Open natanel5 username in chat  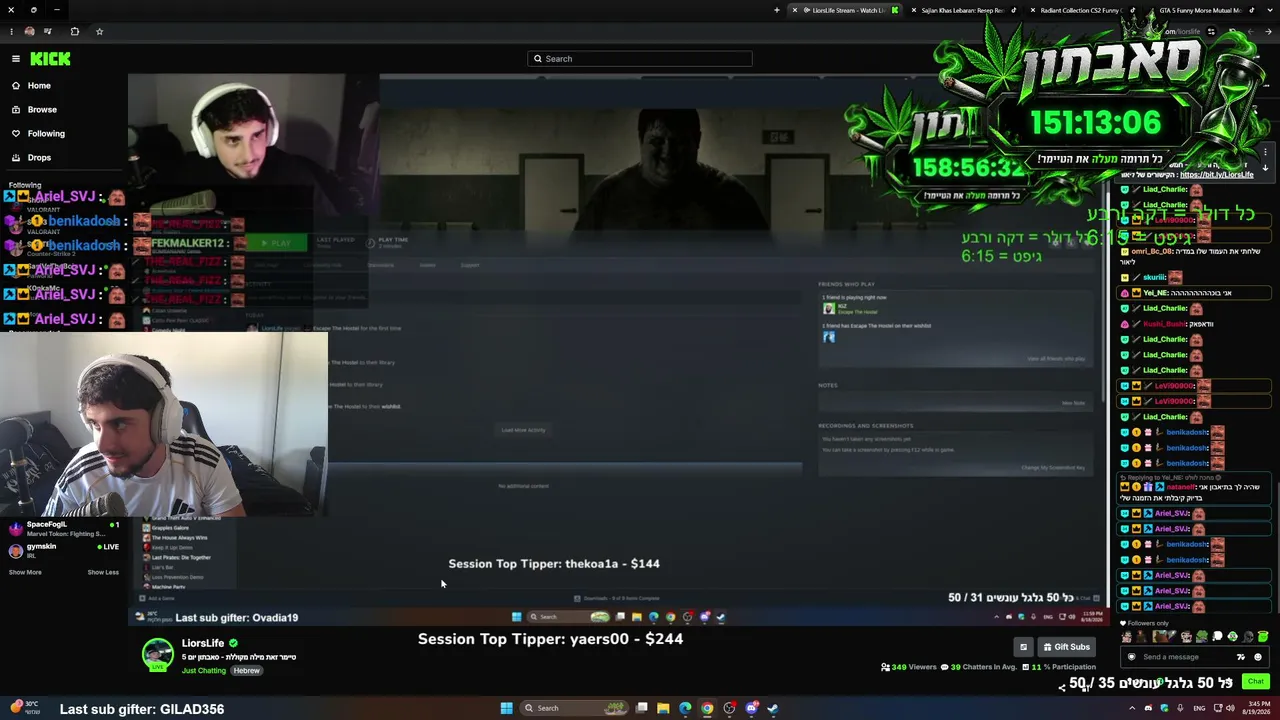(1180, 487)
